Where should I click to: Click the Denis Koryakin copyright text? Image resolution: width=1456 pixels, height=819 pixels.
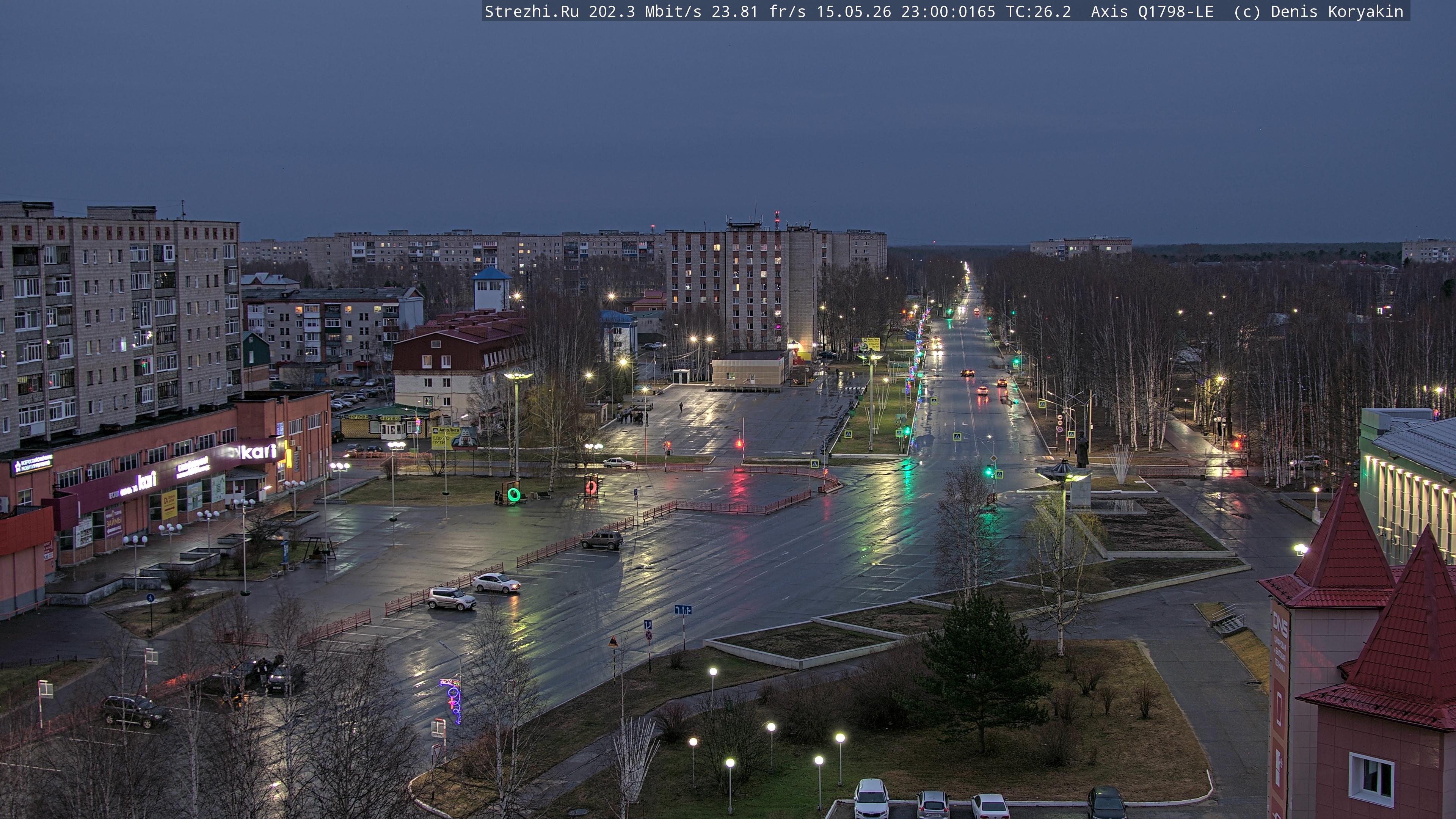(1337, 11)
